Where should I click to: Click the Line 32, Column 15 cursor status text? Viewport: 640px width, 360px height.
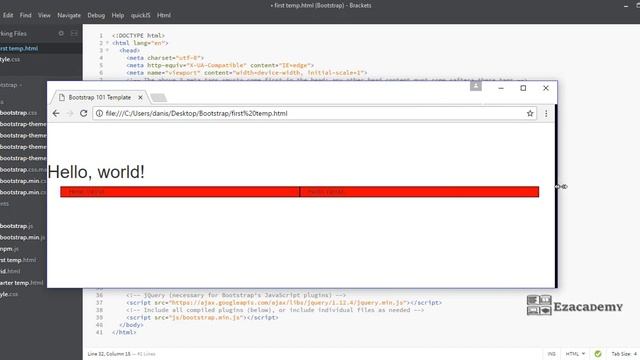(109, 354)
